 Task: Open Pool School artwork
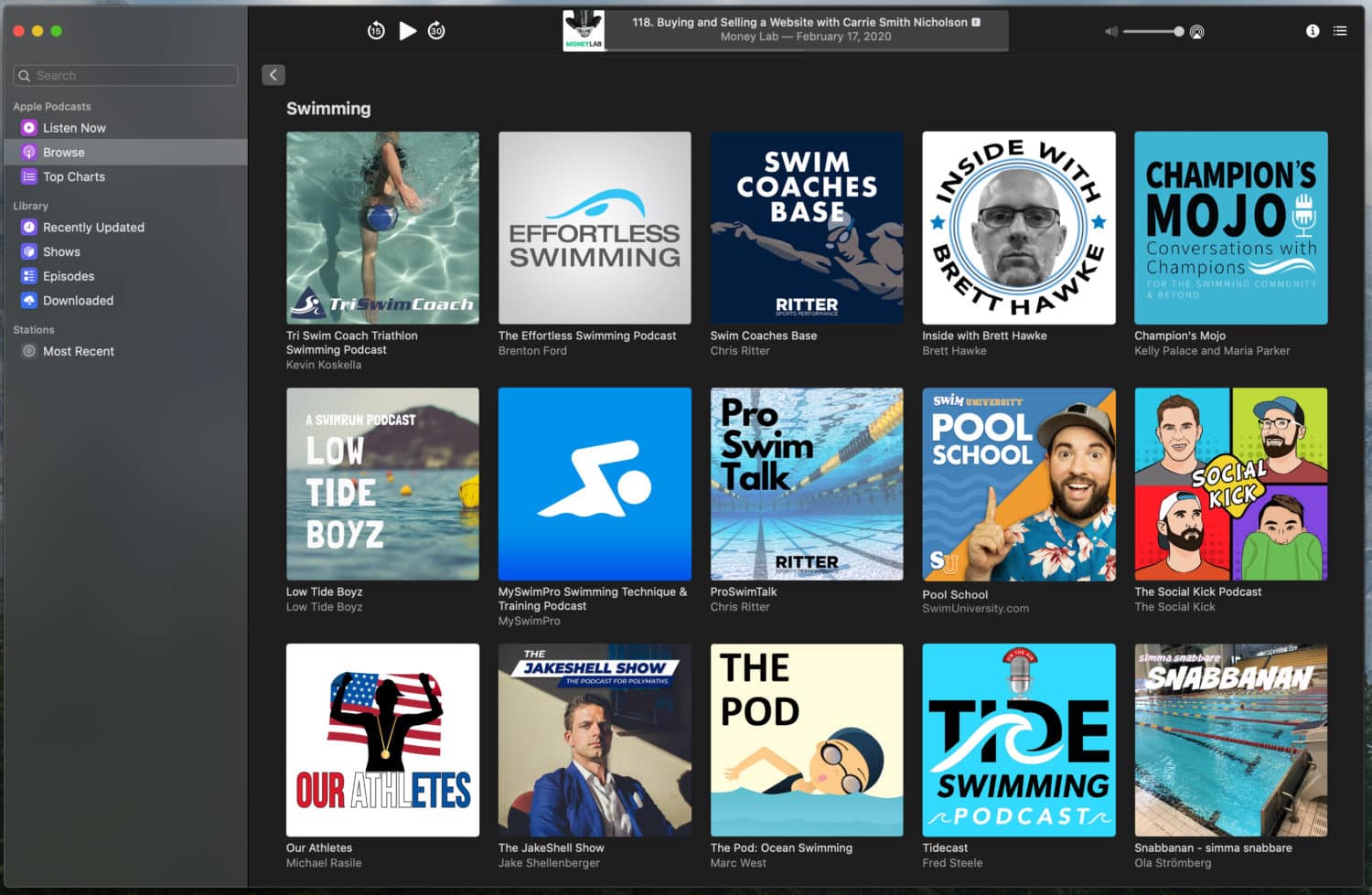[x=1019, y=484]
